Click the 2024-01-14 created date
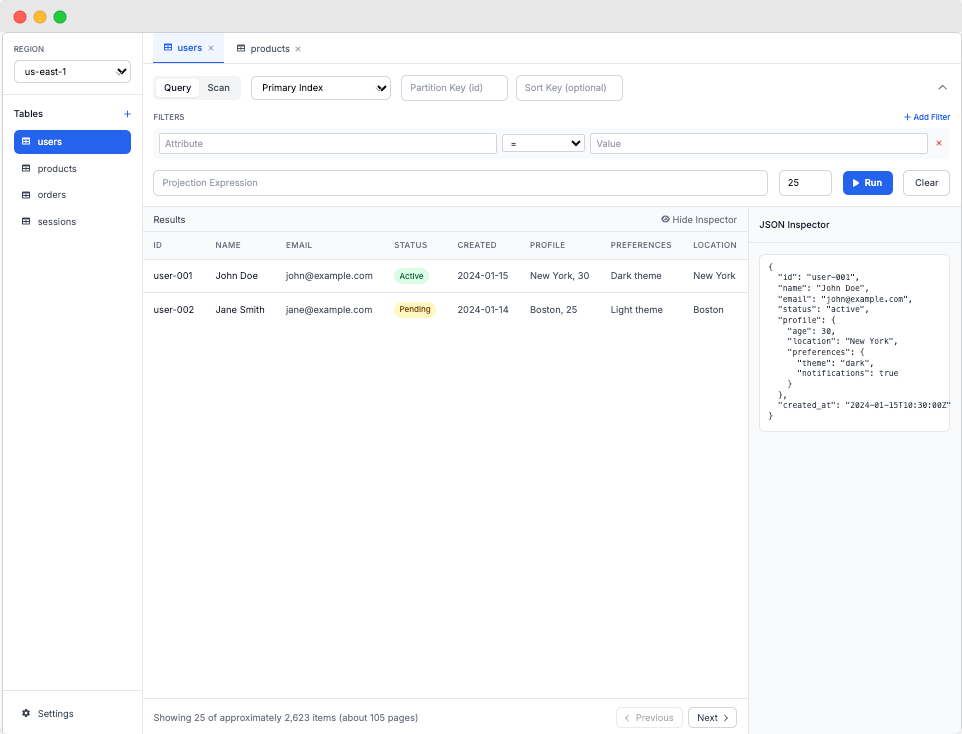This screenshot has height=734, width=962. point(483,310)
